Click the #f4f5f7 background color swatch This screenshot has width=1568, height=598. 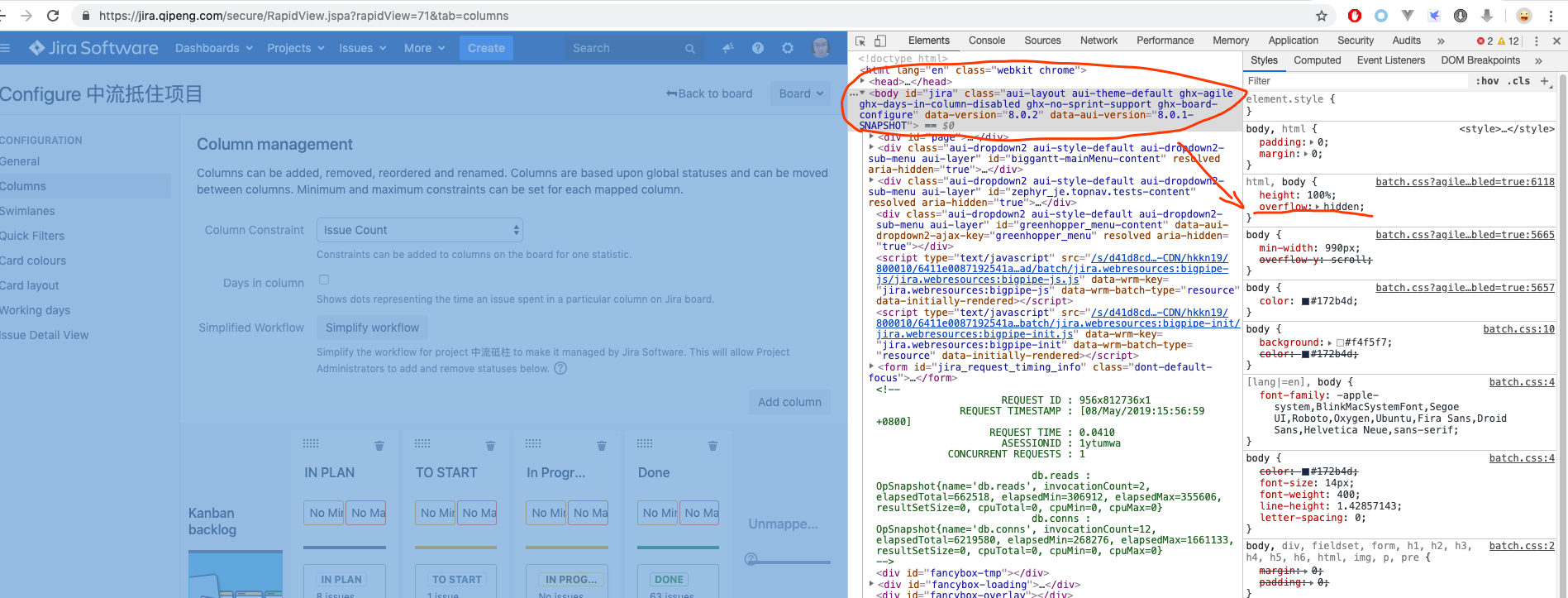[1340, 342]
